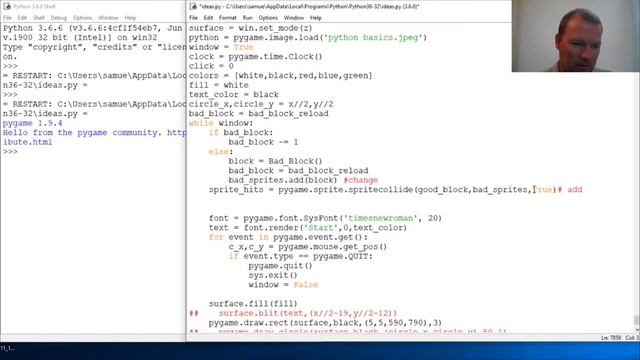Click the 'sys.exit()' line
Screen dimensions: 640x360
(x=273, y=275)
